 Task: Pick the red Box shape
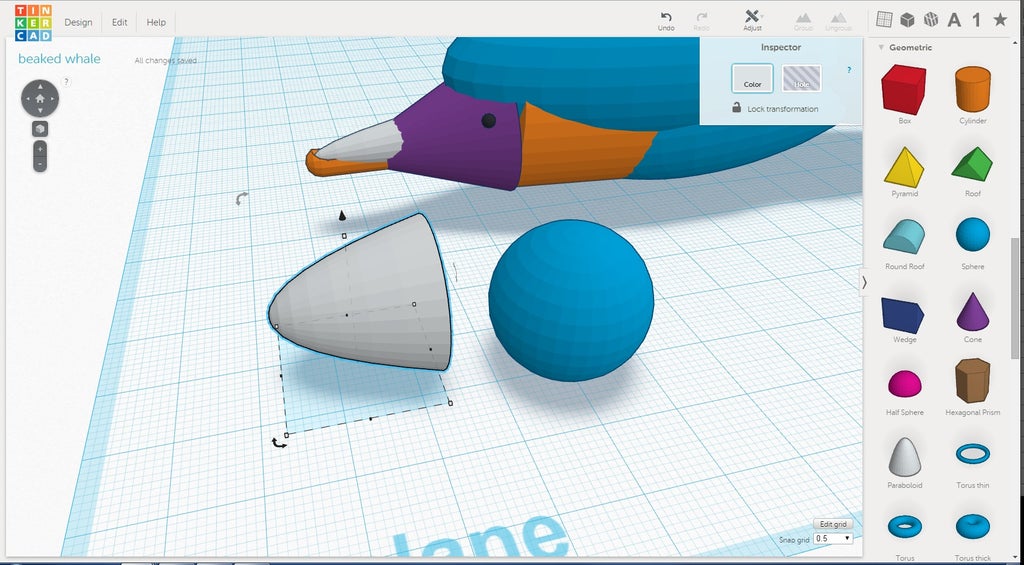(904, 90)
